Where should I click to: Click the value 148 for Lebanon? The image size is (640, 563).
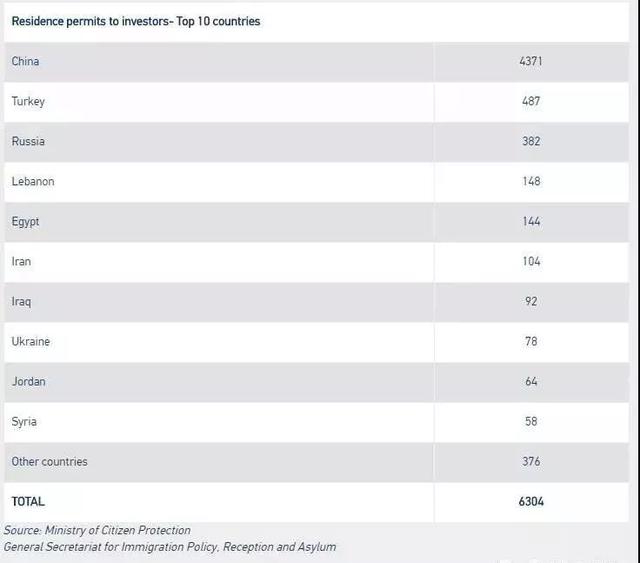[531, 181]
